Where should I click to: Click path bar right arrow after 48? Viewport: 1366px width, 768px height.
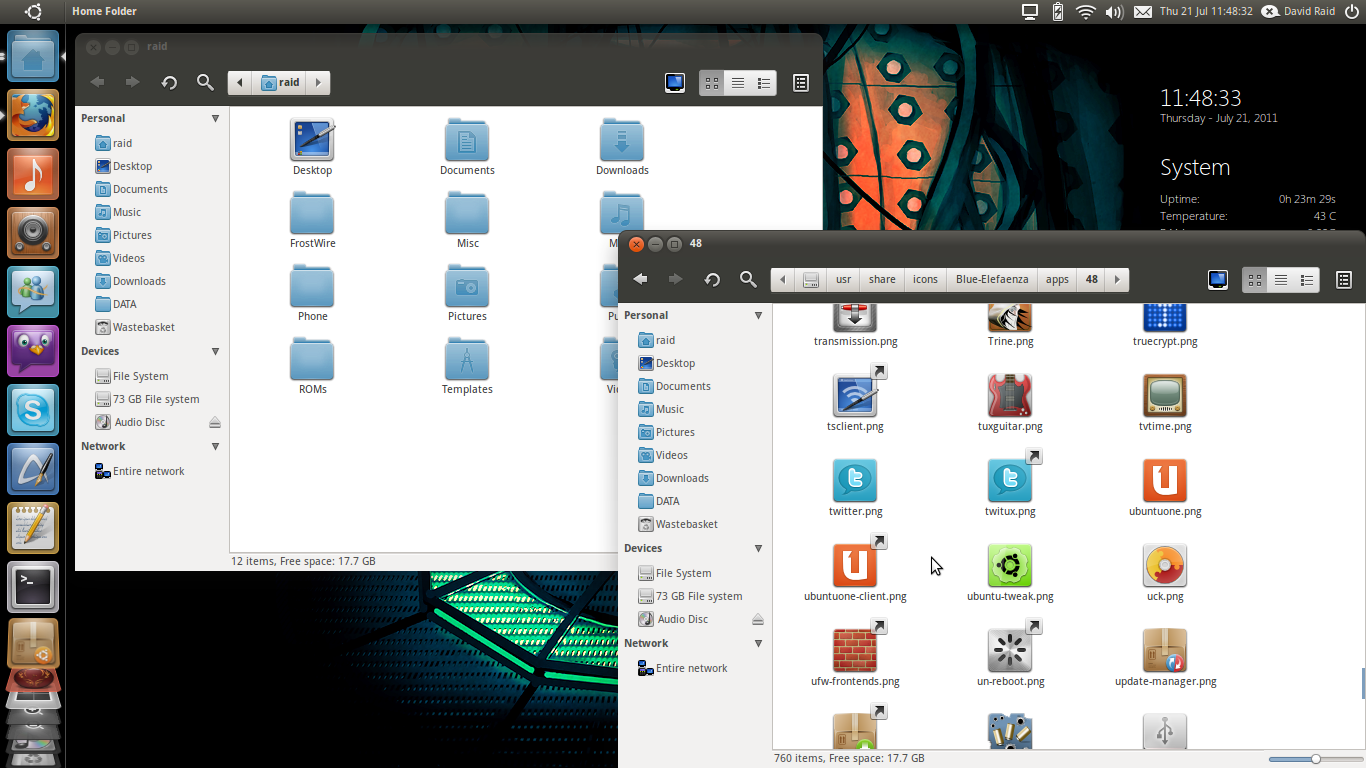pos(1117,280)
